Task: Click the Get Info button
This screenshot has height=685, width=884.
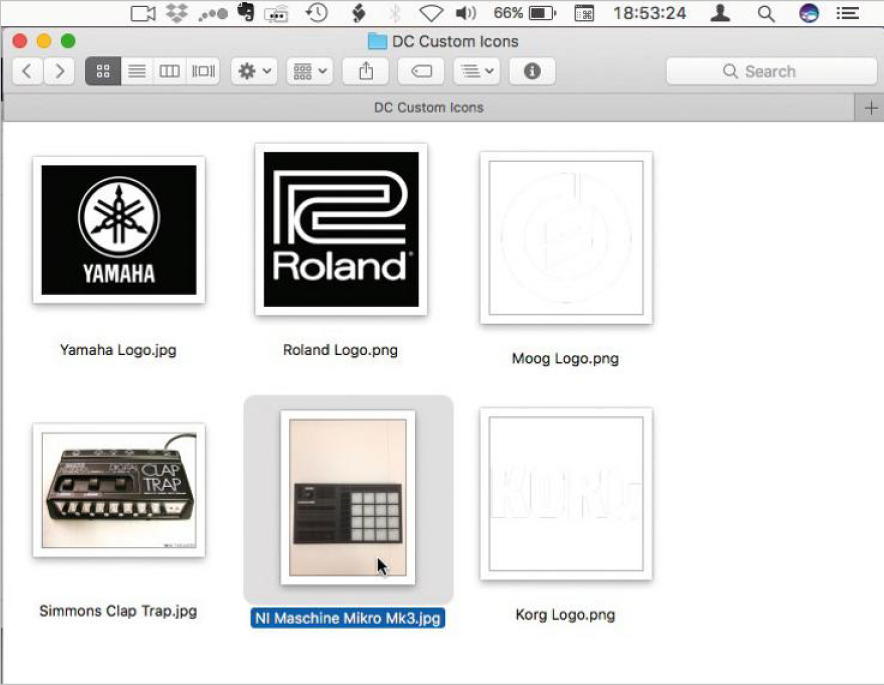Action: pos(532,71)
